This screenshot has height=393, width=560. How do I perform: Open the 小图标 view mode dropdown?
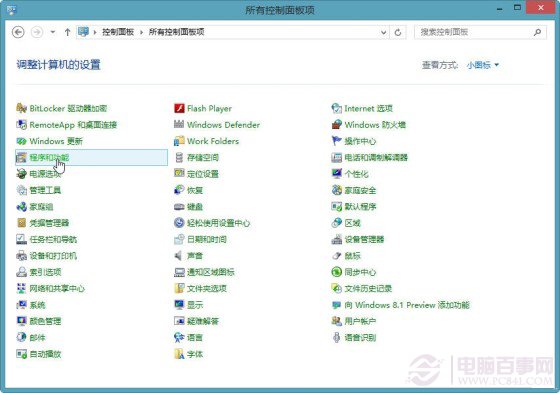(x=482, y=65)
